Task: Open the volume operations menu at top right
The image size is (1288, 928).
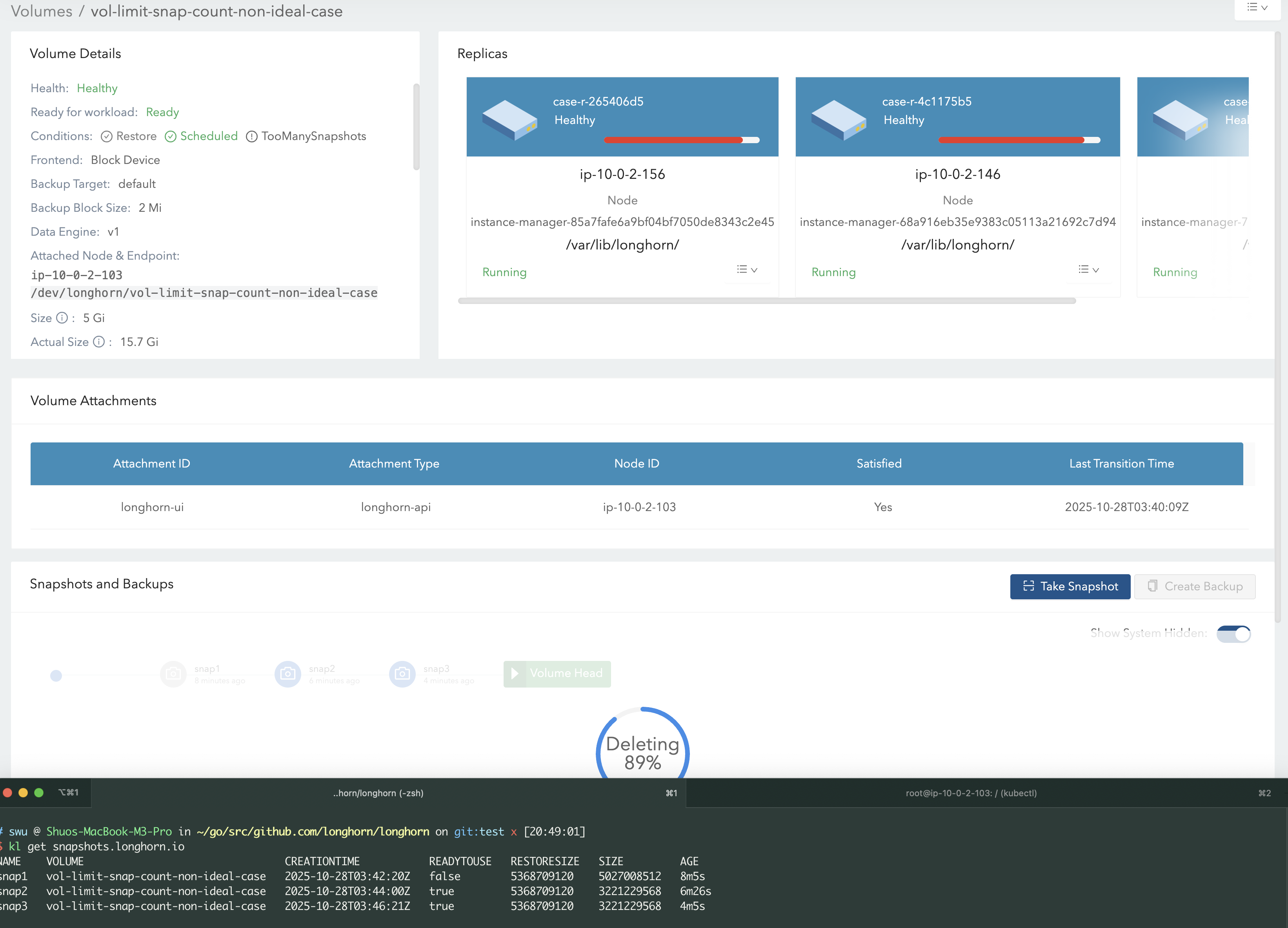Action: click(1257, 8)
